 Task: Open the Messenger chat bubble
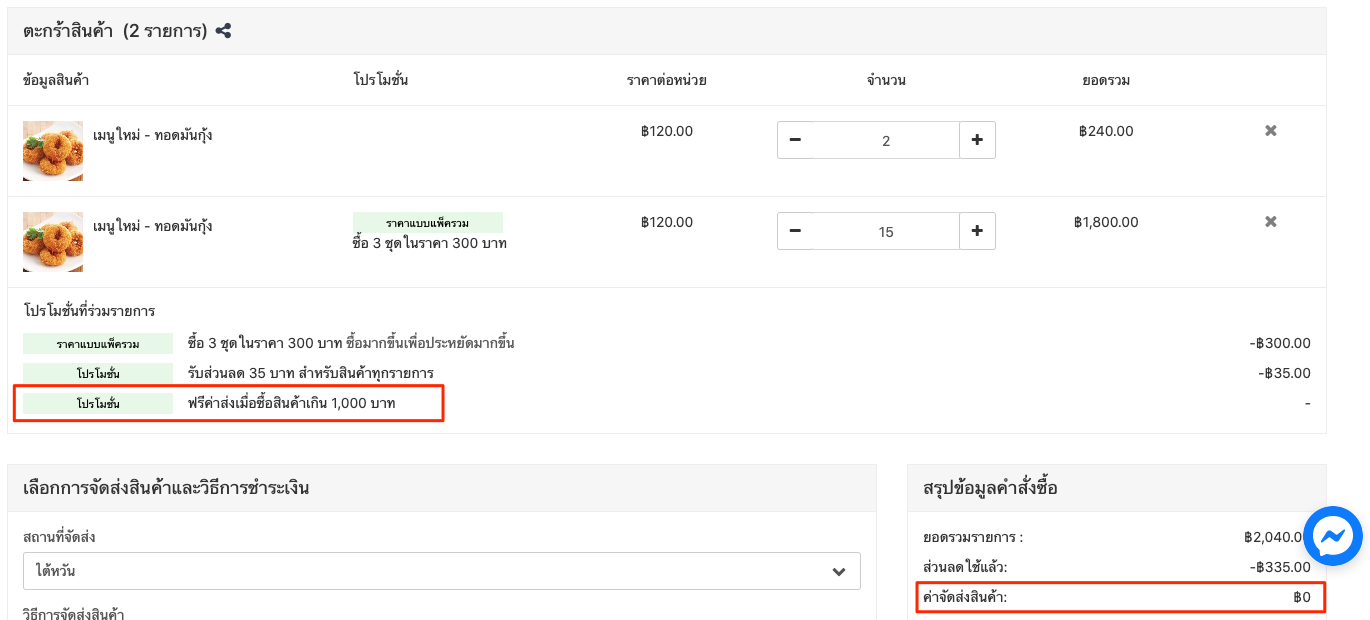tap(1333, 537)
